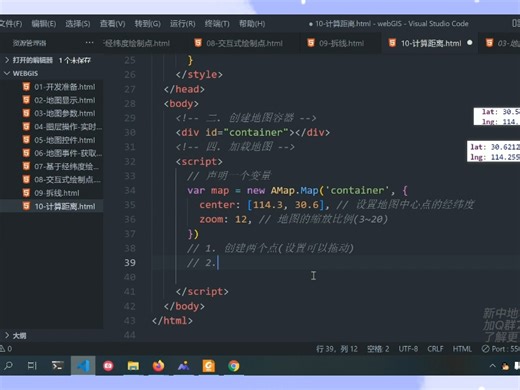Click HTML5 icon of 01-开发准备.html
The image size is (520, 390).
[x=26, y=87]
